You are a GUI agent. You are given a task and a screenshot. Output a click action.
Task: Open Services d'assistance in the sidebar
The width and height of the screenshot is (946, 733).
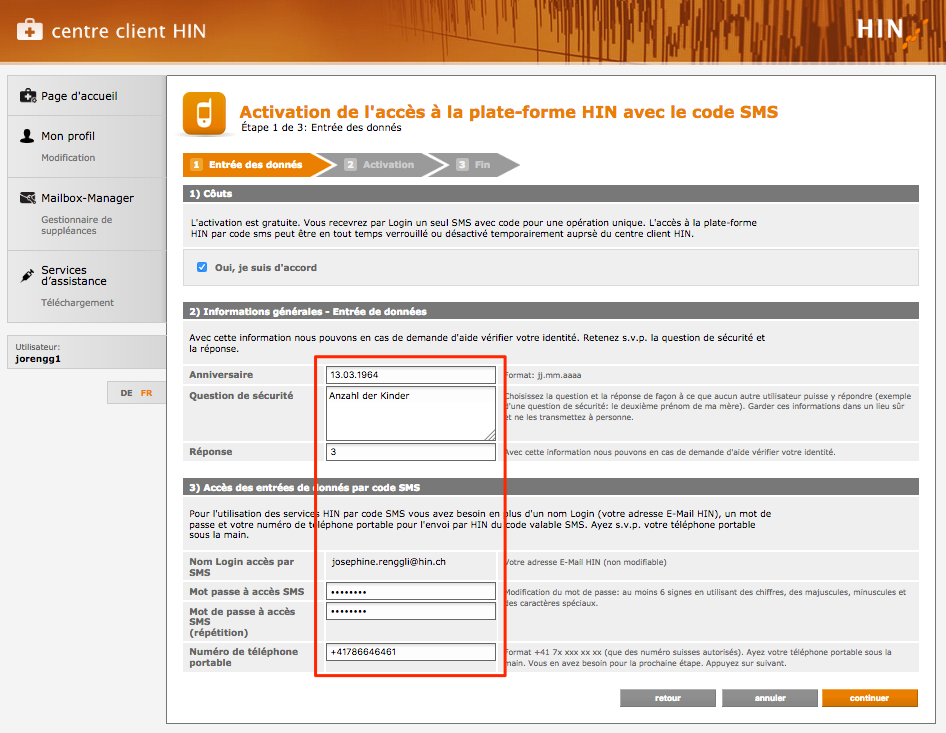click(x=74, y=276)
